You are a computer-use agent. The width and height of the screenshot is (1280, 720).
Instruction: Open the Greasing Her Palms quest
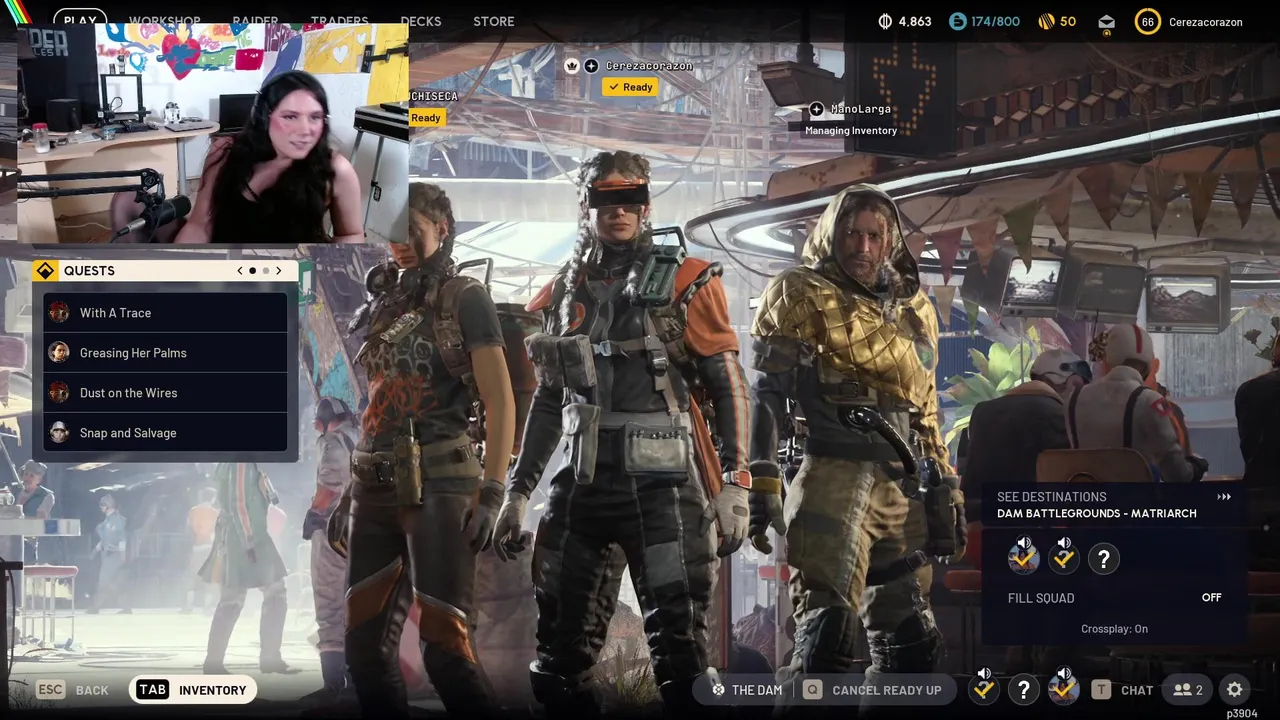click(x=165, y=353)
